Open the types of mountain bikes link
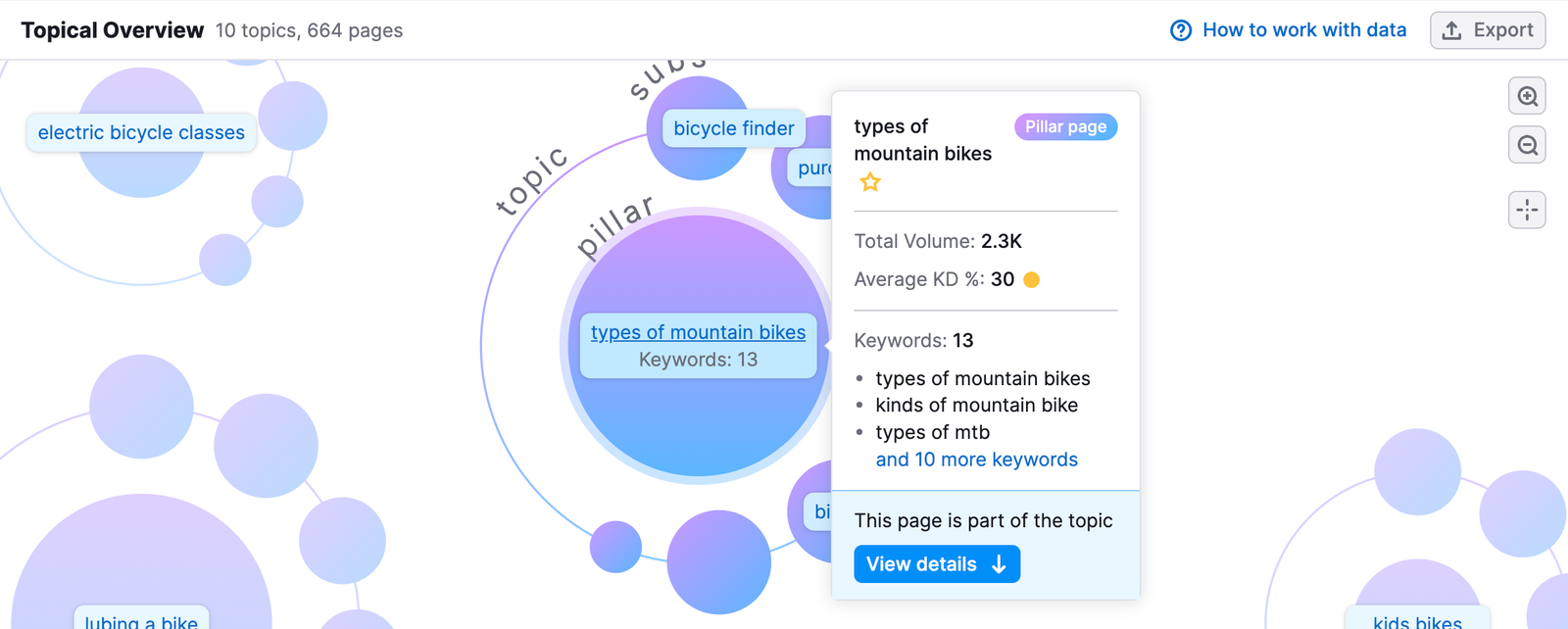Image resolution: width=1568 pixels, height=629 pixels. point(698,332)
